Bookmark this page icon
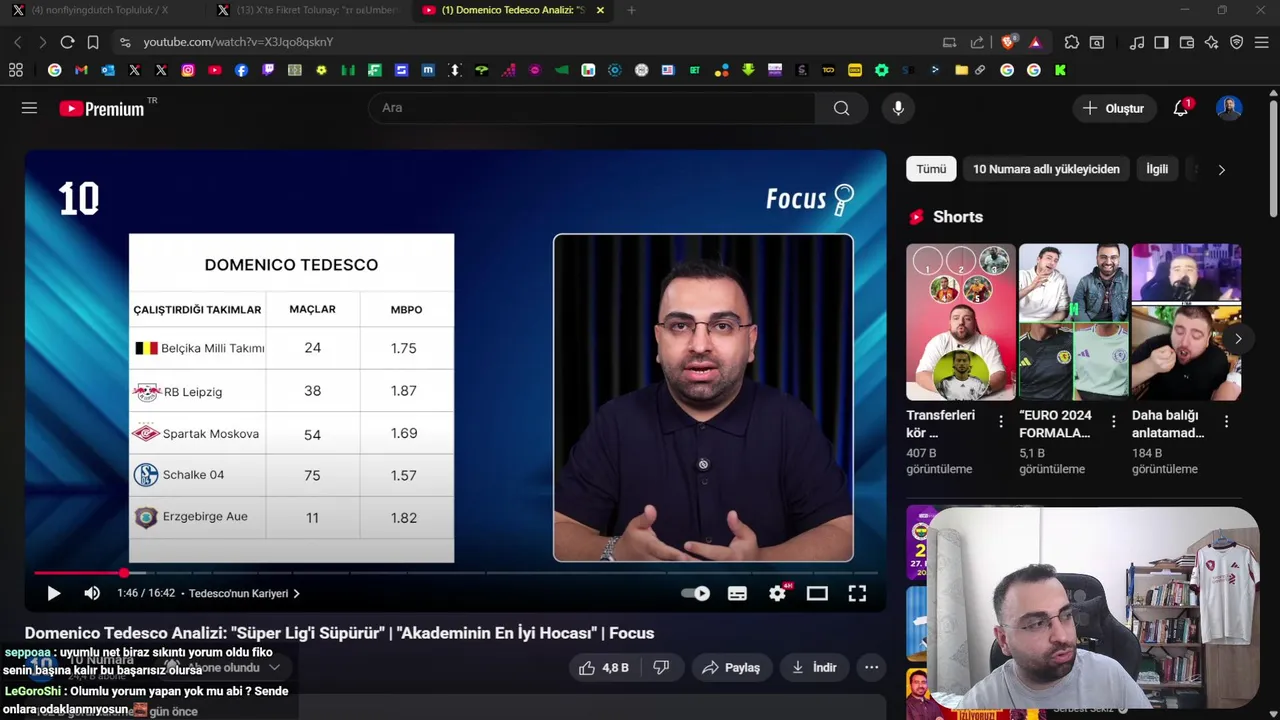1280x720 pixels. 93,42
